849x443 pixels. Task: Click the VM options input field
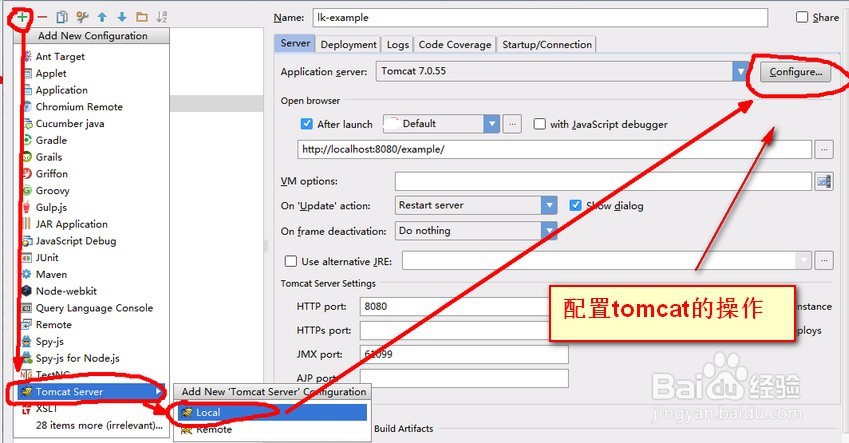point(603,181)
